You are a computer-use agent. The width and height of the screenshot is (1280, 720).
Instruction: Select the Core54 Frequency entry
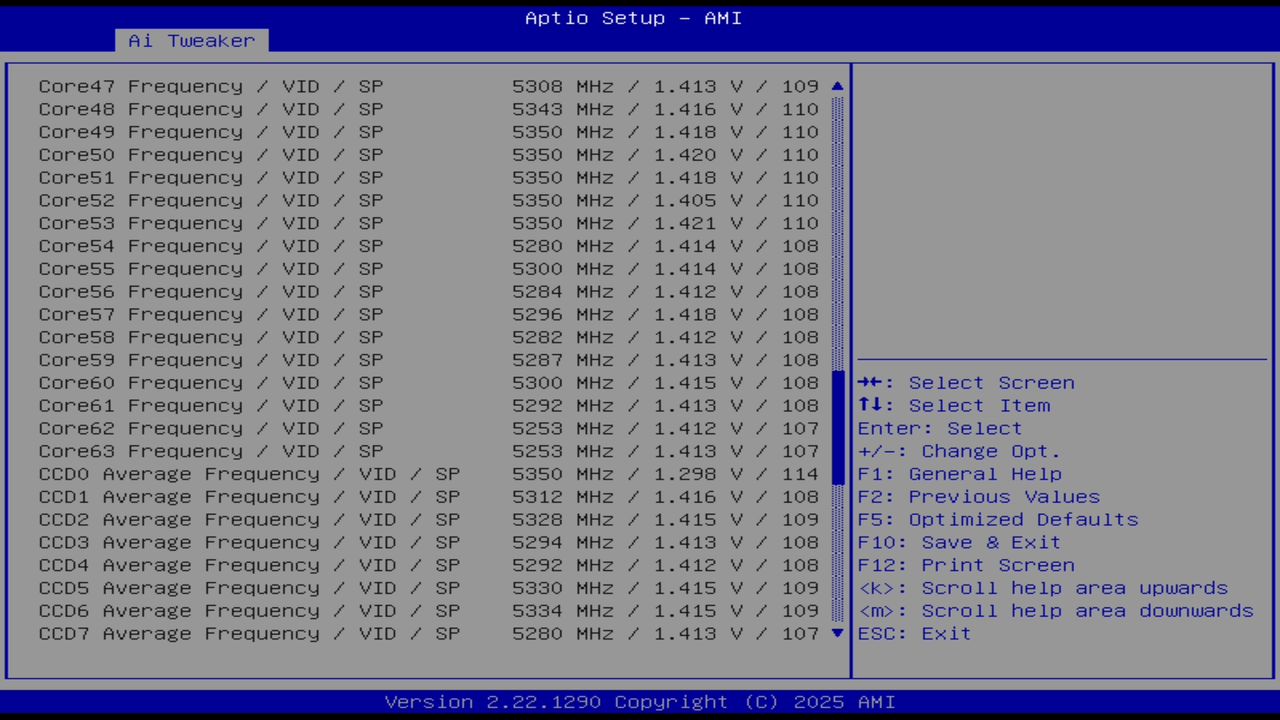[x=300, y=245]
